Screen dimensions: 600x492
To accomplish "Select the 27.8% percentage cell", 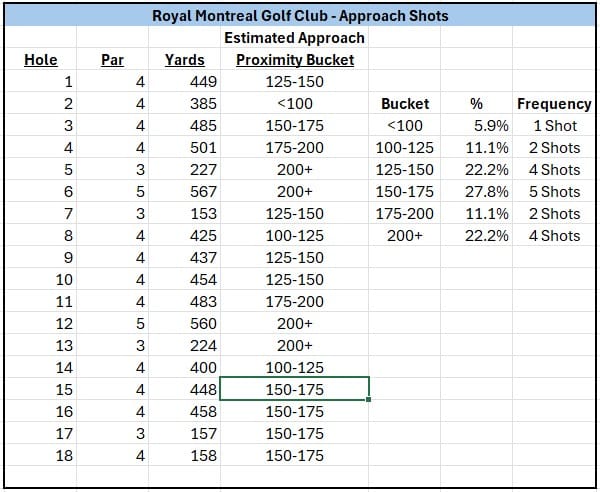I will (476, 192).
